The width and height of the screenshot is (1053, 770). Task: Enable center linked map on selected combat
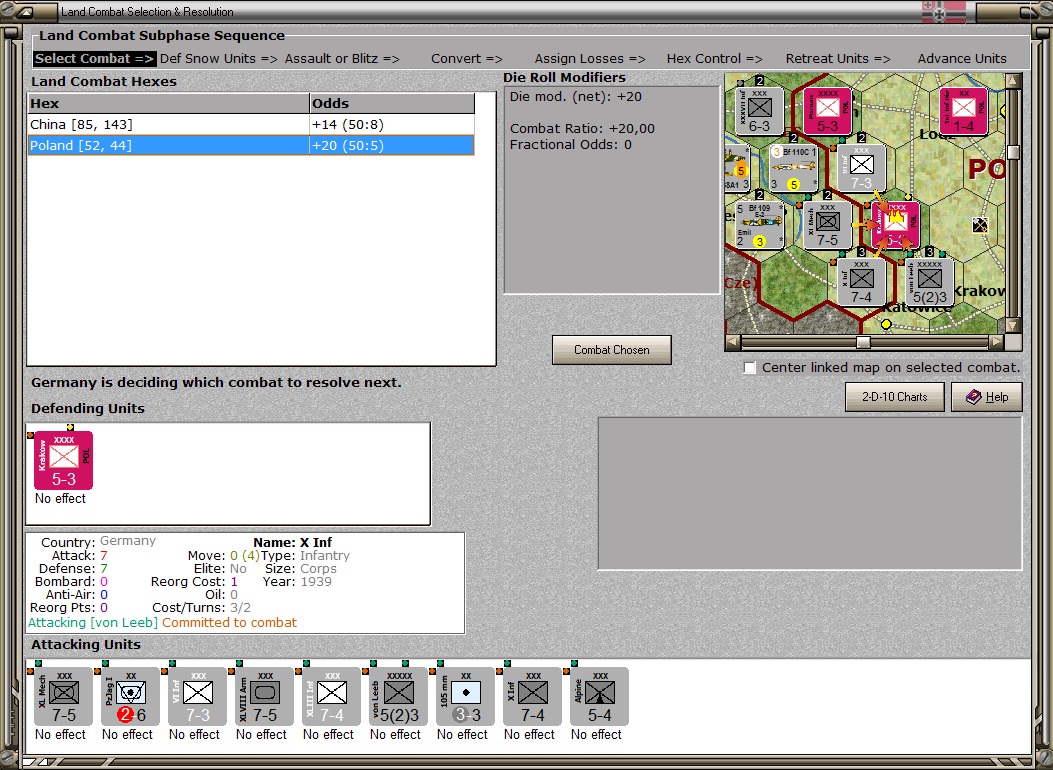pyautogui.click(x=750, y=368)
